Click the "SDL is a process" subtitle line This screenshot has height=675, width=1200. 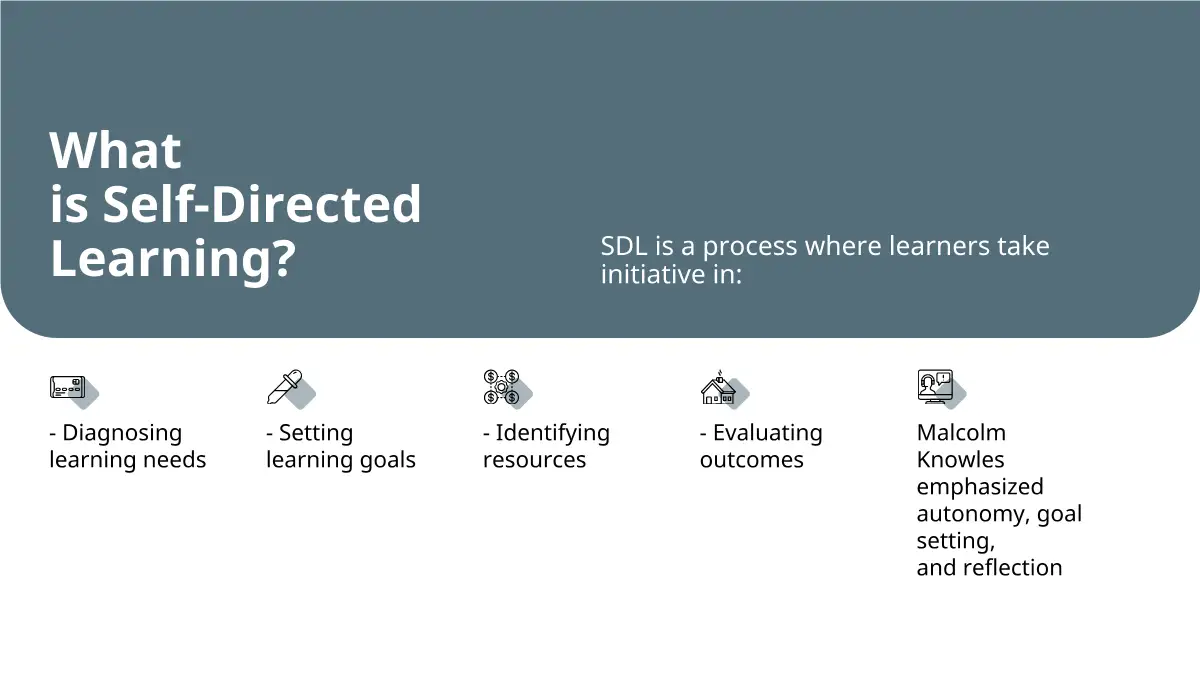point(825,246)
